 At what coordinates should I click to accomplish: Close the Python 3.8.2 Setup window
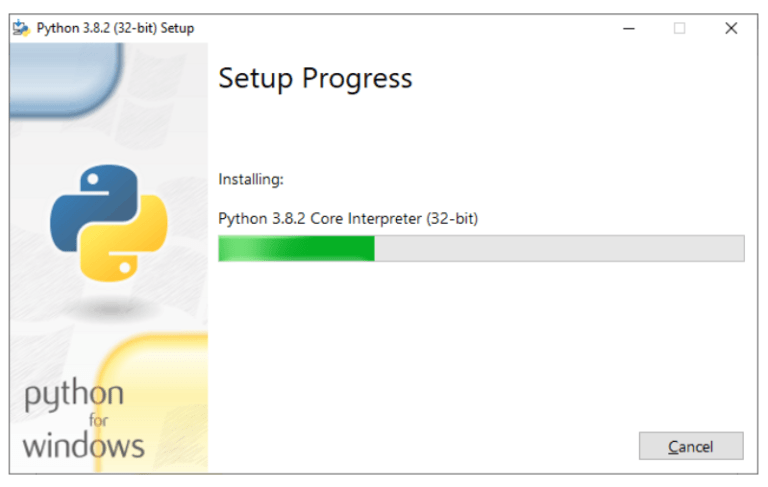point(731,28)
